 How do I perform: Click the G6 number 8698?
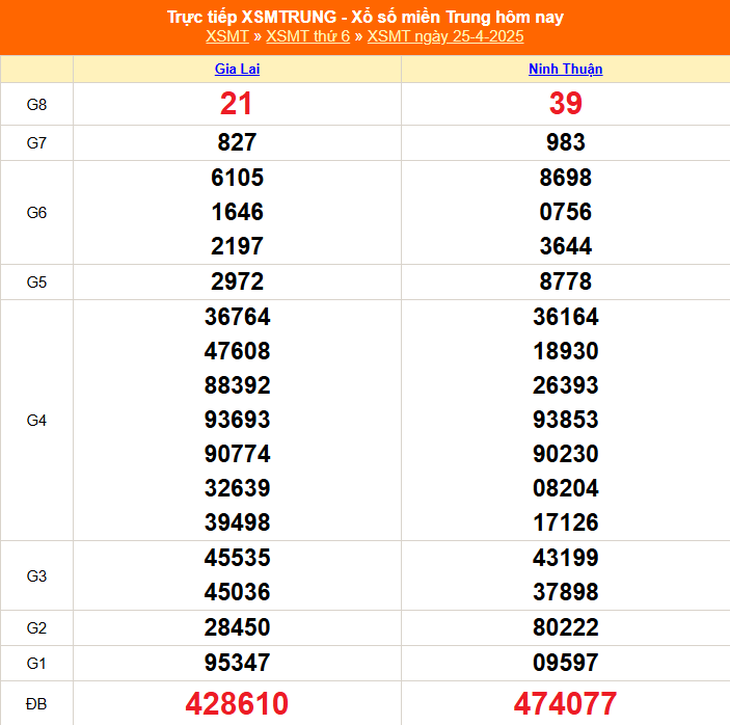pyautogui.click(x=565, y=178)
